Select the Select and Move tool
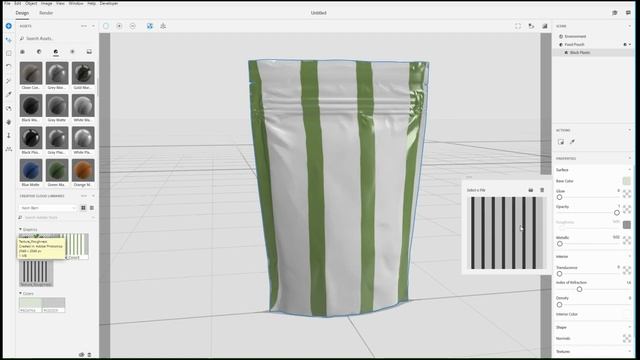This screenshot has width=640, height=360. (9, 40)
